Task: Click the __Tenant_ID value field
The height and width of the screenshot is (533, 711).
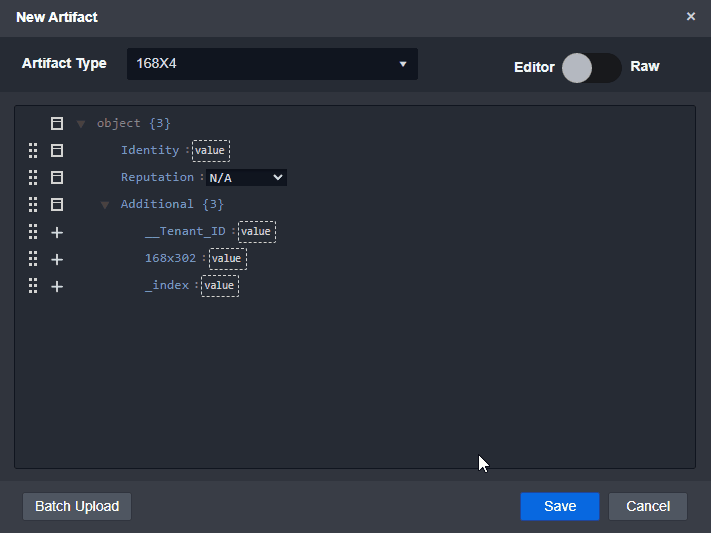Action: pos(256,232)
